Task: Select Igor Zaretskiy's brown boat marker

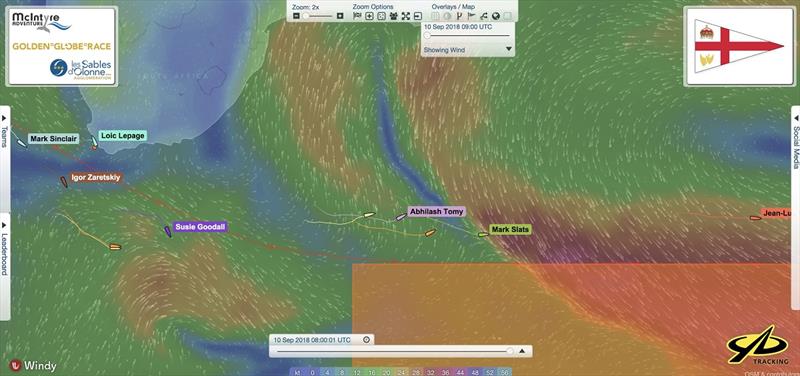Action: coord(64,182)
